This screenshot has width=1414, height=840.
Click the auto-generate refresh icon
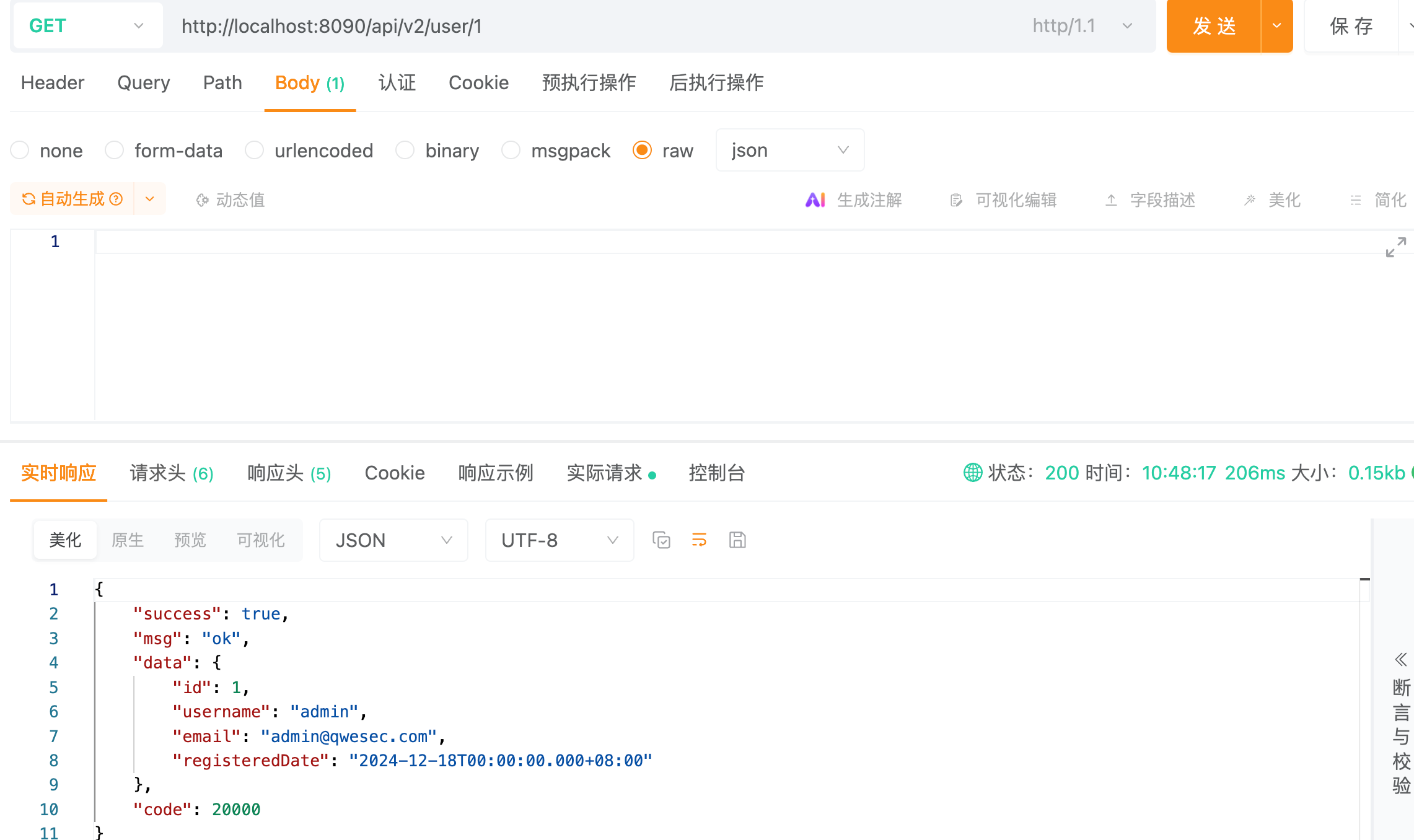tap(29, 199)
